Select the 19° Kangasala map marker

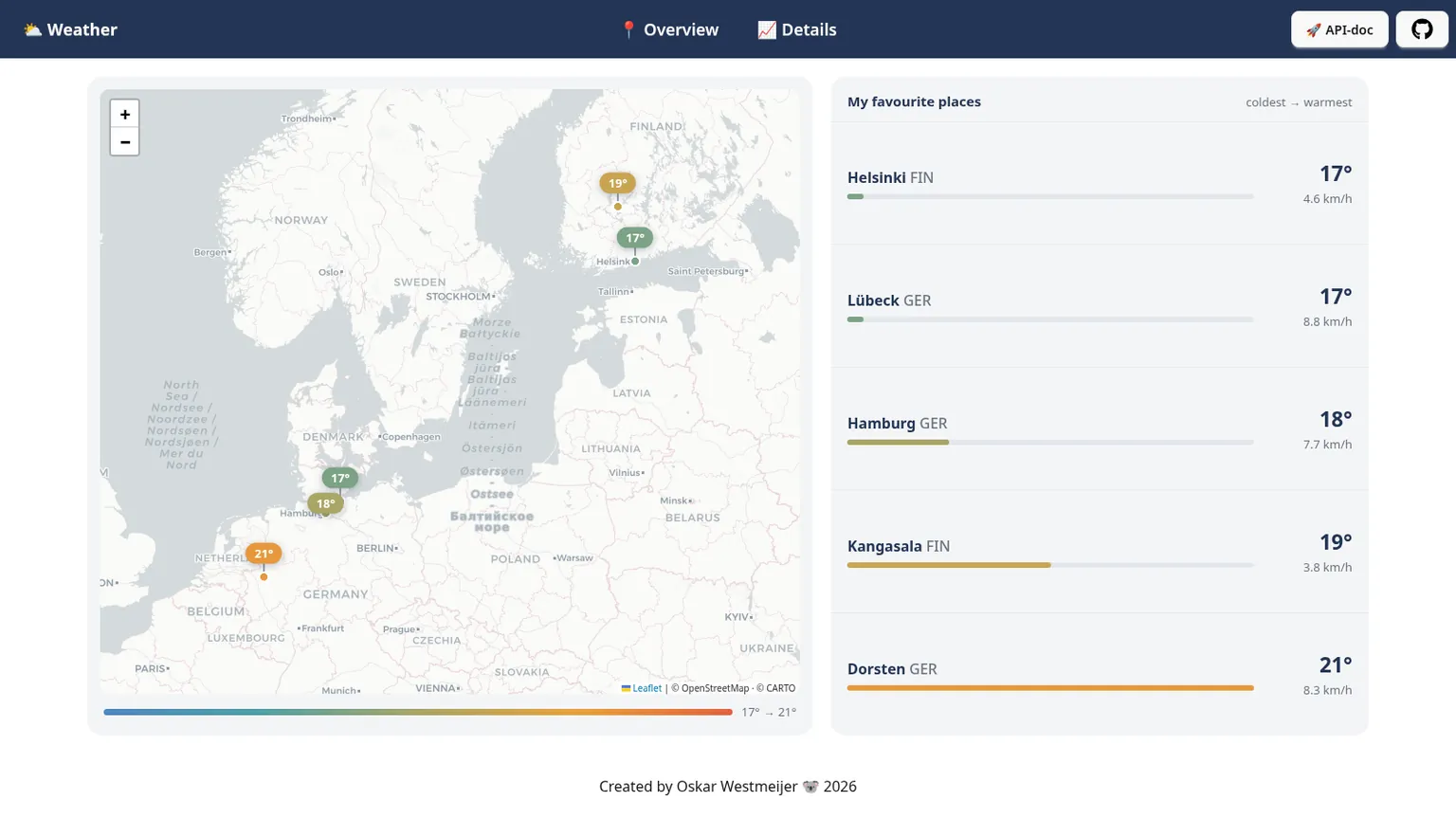coord(617,184)
